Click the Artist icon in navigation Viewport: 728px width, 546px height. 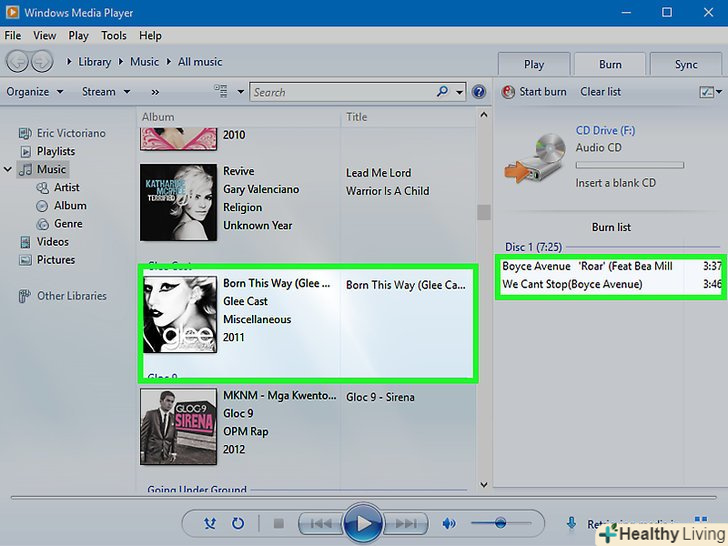pos(42,188)
